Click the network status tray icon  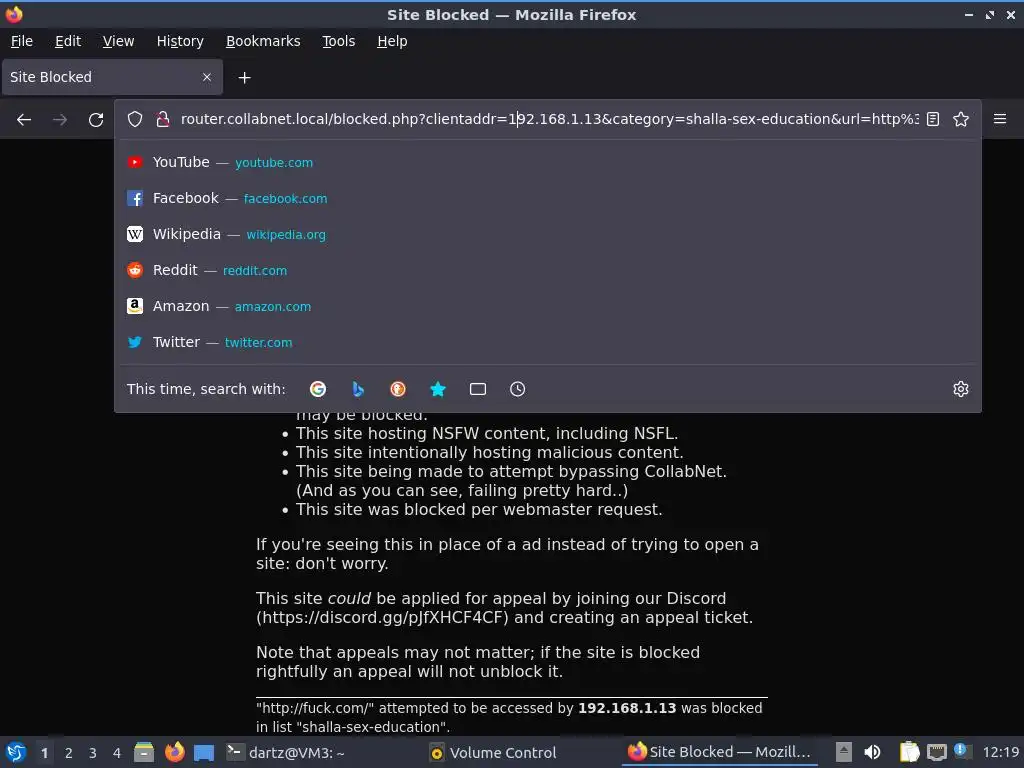[936, 752]
